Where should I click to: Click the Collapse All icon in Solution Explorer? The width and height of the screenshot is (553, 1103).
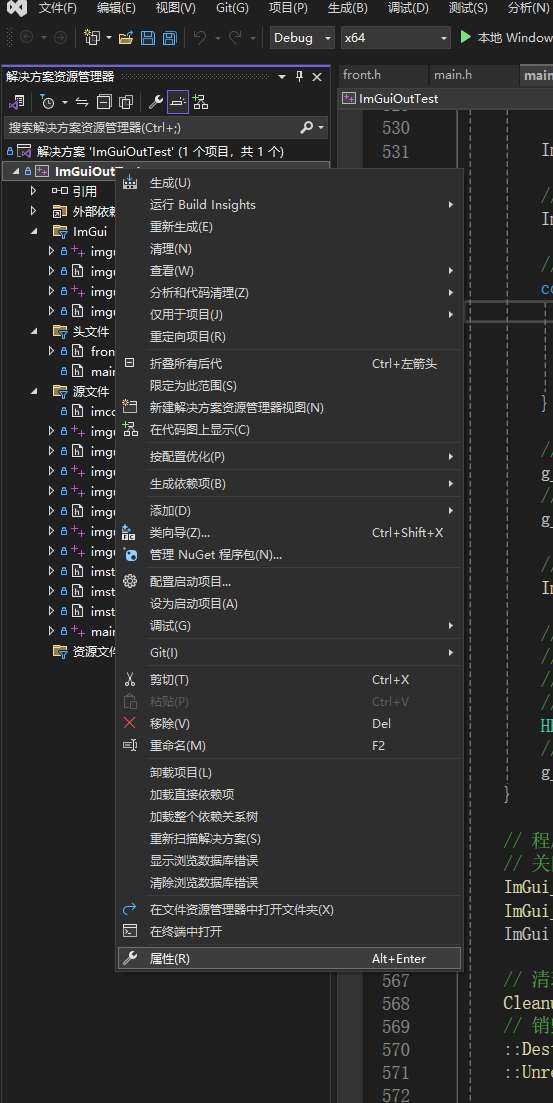click(x=104, y=103)
